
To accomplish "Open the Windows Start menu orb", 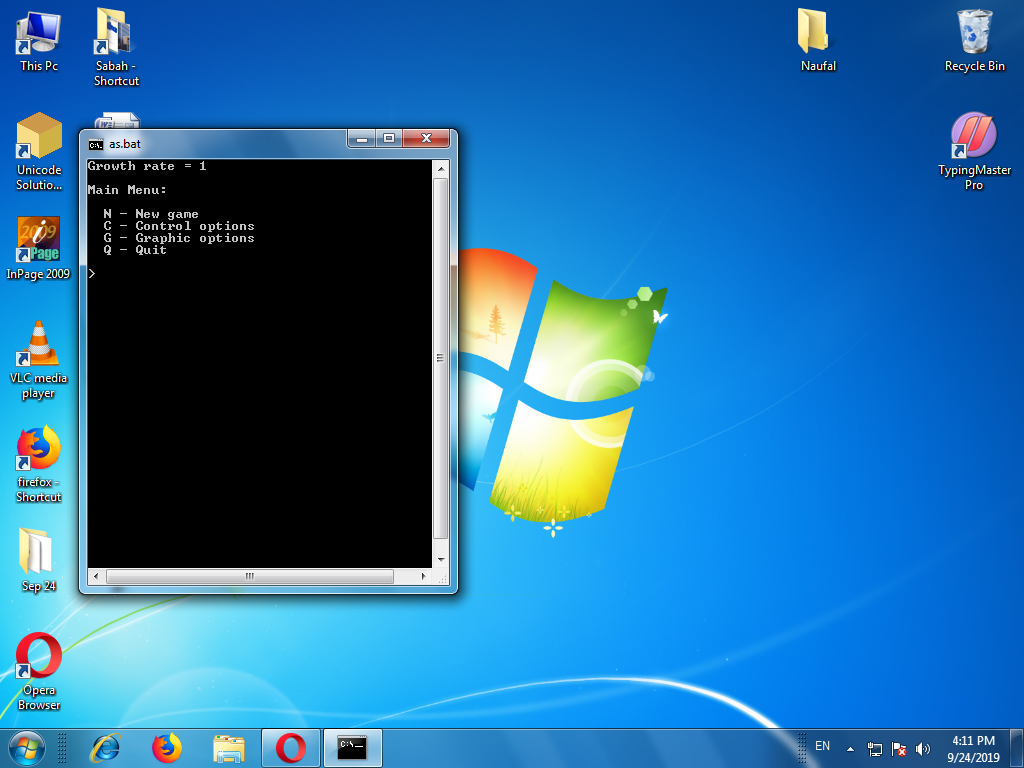I will pos(27,748).
